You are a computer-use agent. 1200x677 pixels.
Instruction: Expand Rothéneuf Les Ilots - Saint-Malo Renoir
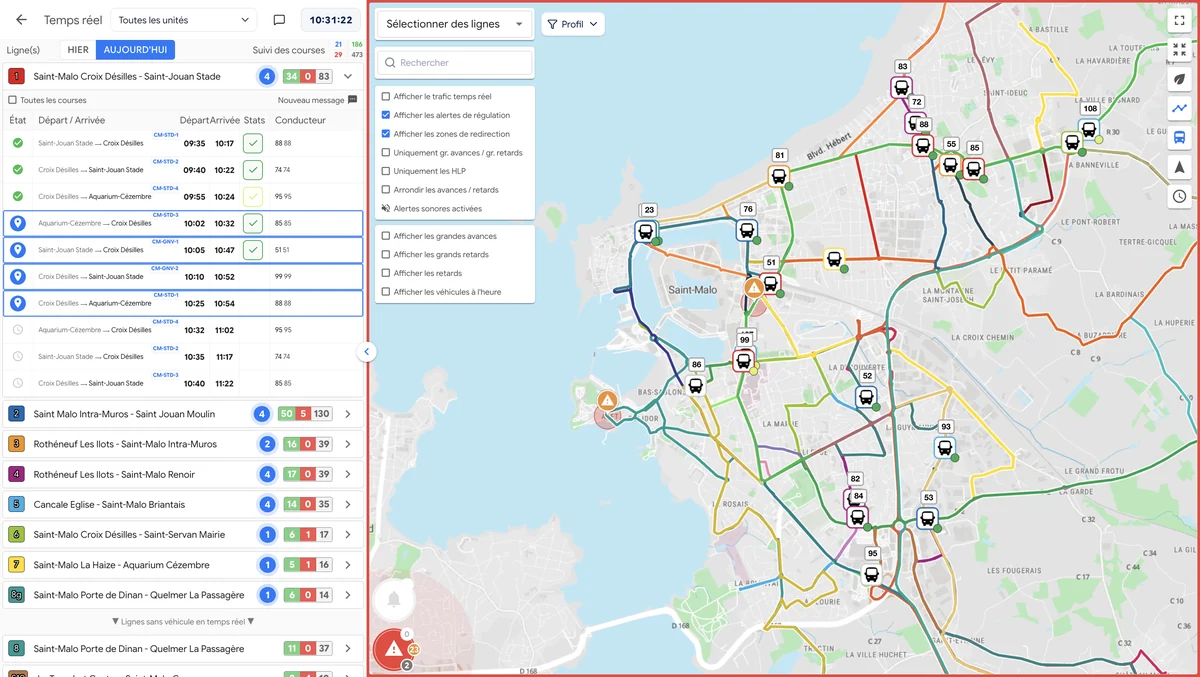[348, 474]
